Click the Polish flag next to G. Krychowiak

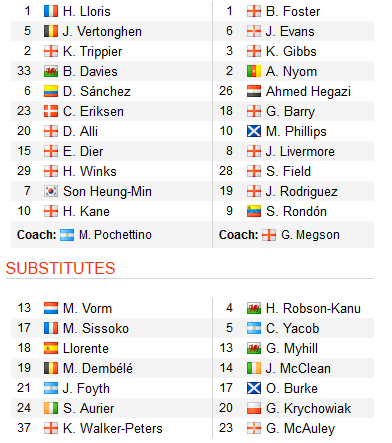(x=254, y=408)
